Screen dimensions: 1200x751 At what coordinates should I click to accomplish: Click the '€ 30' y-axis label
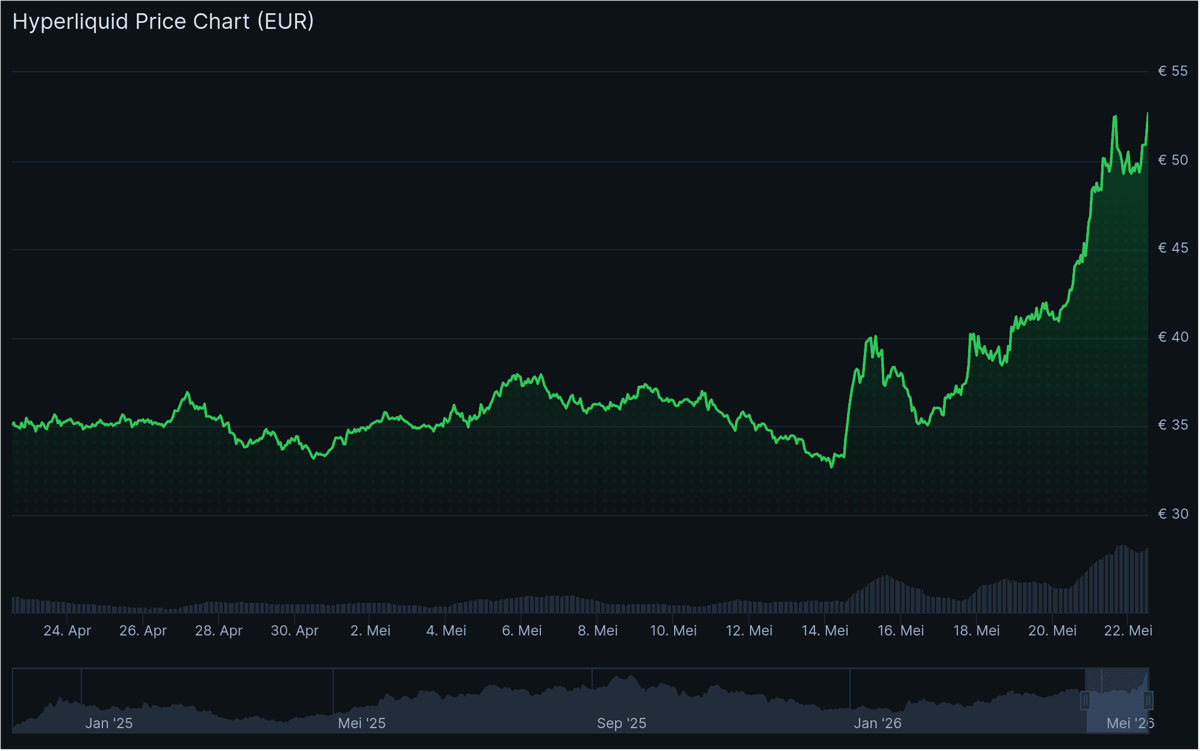(1173, 514)
